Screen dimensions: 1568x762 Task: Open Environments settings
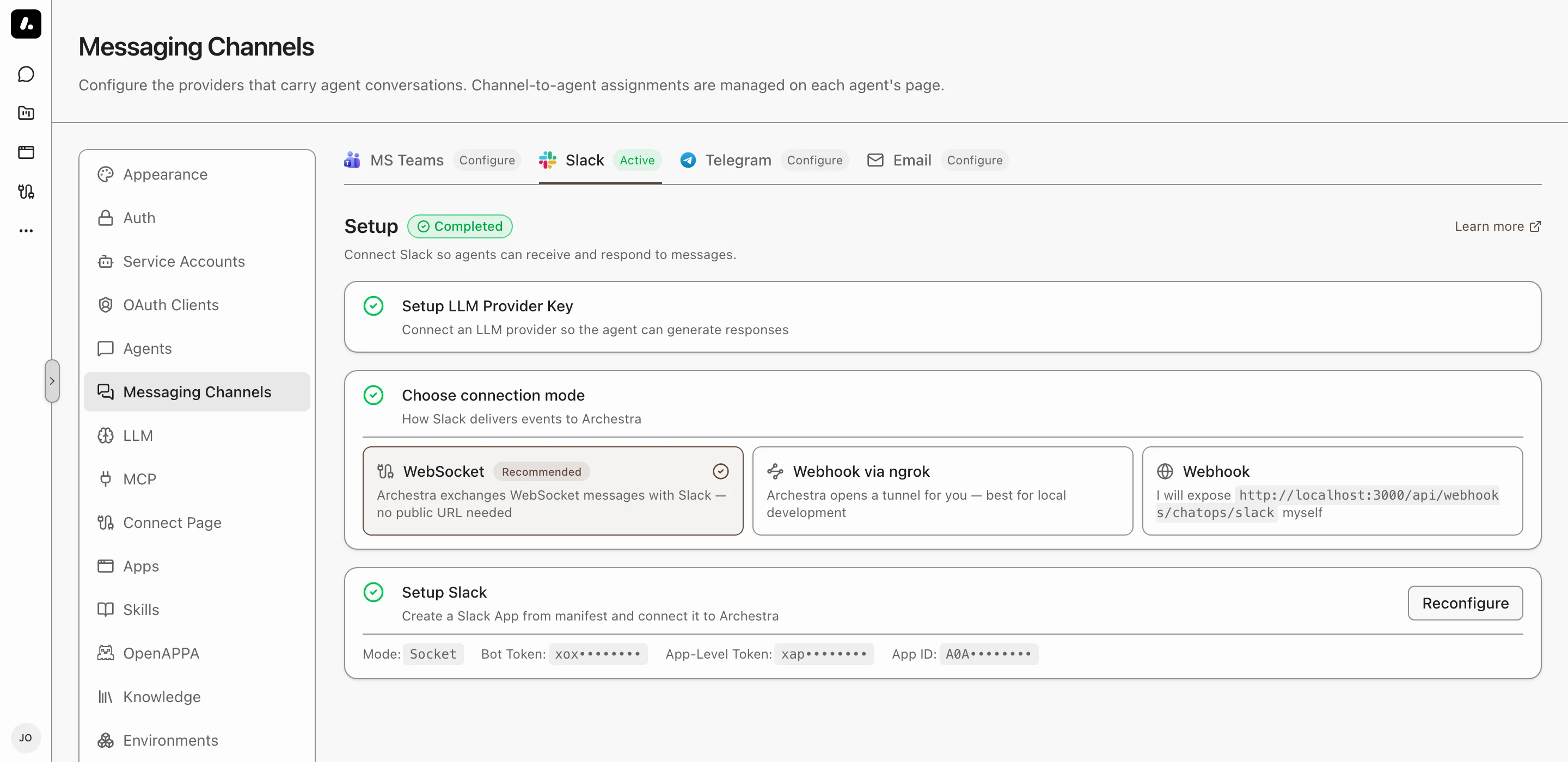click(x=197, y=740)
